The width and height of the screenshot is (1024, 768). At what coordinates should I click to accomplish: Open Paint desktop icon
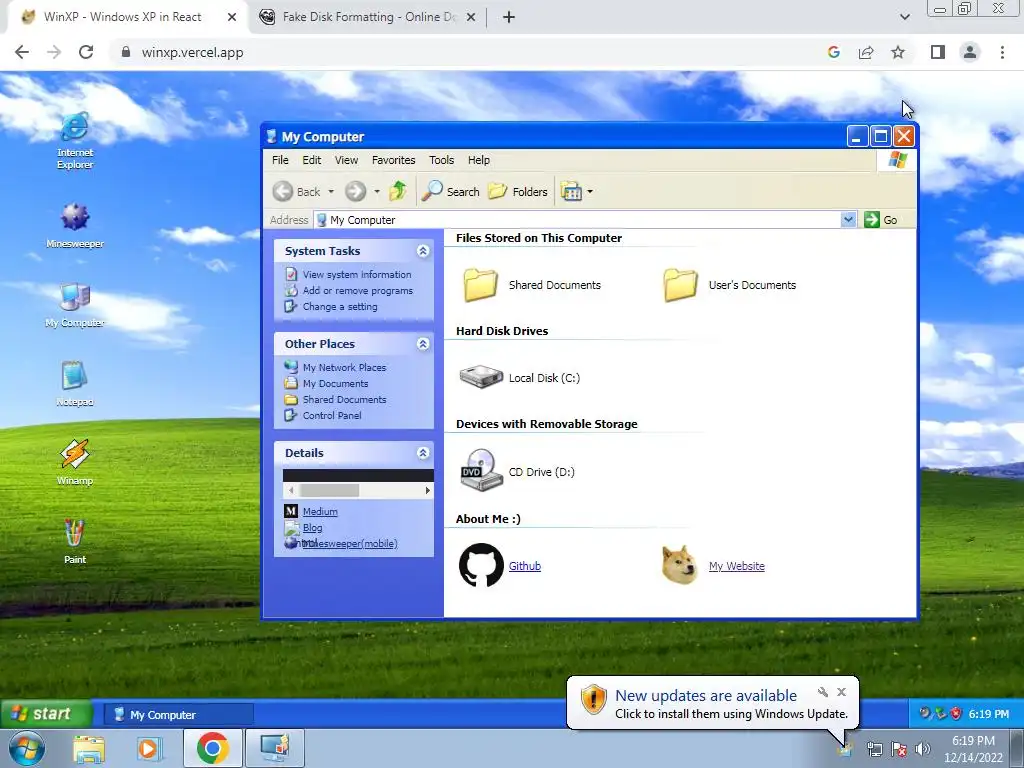click(74, 541)
